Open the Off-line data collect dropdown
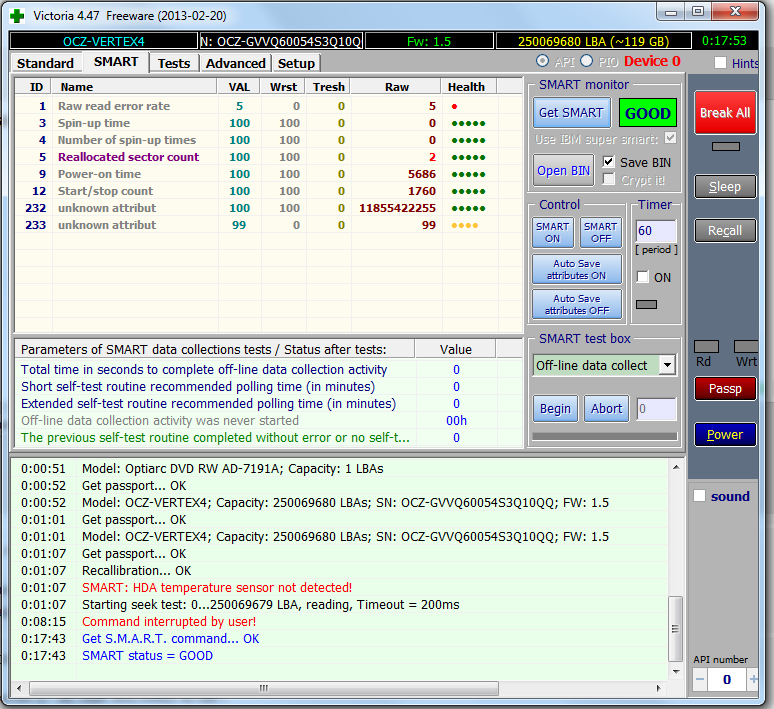The height and width of the screenshot is (709, 774). click(x=667, y=365)
